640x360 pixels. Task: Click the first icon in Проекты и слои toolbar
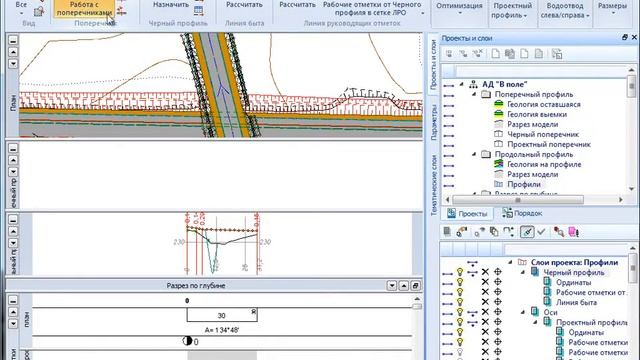click(449, 54)
